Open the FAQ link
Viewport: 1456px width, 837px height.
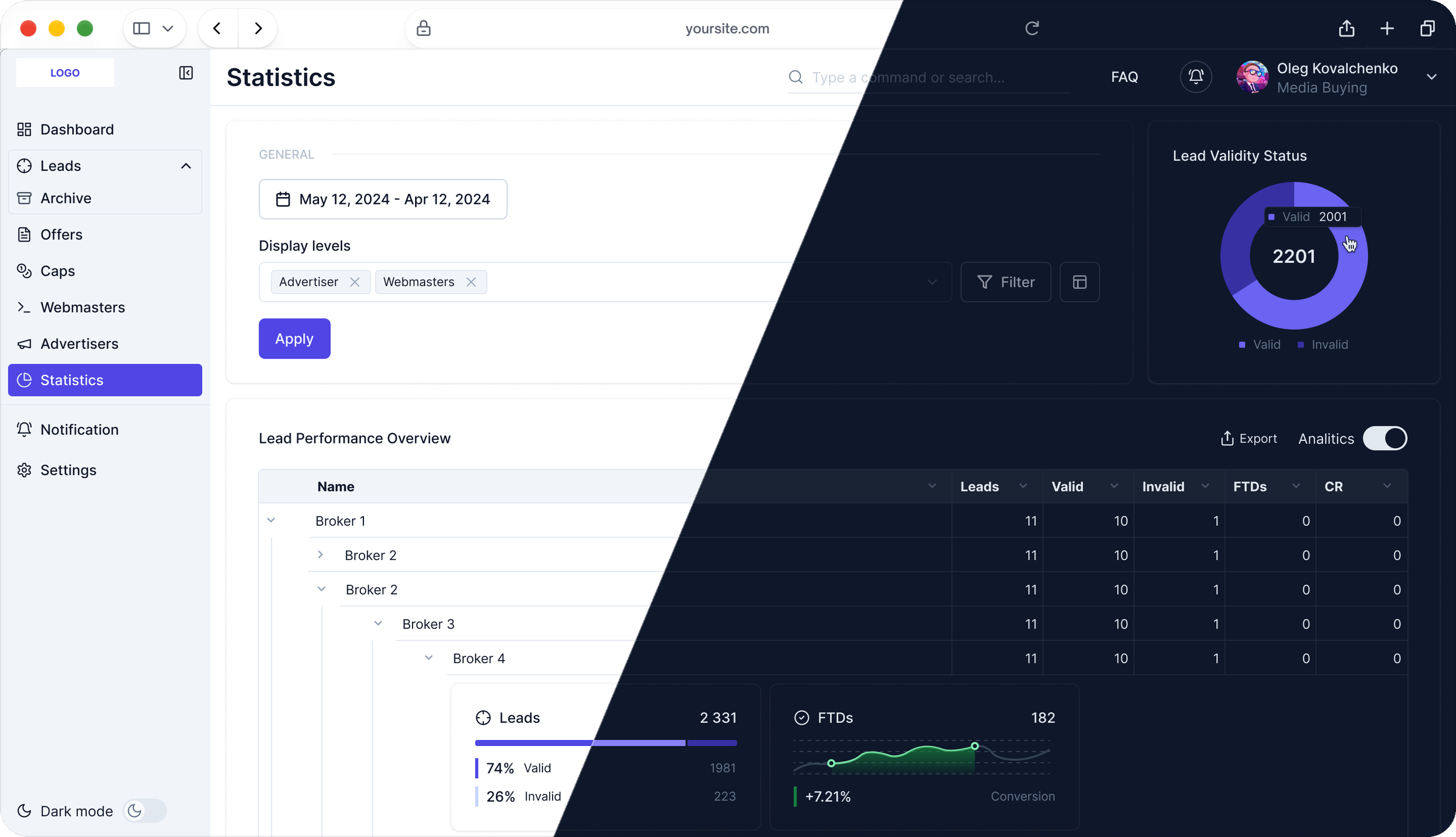(x=1124, y=77)
